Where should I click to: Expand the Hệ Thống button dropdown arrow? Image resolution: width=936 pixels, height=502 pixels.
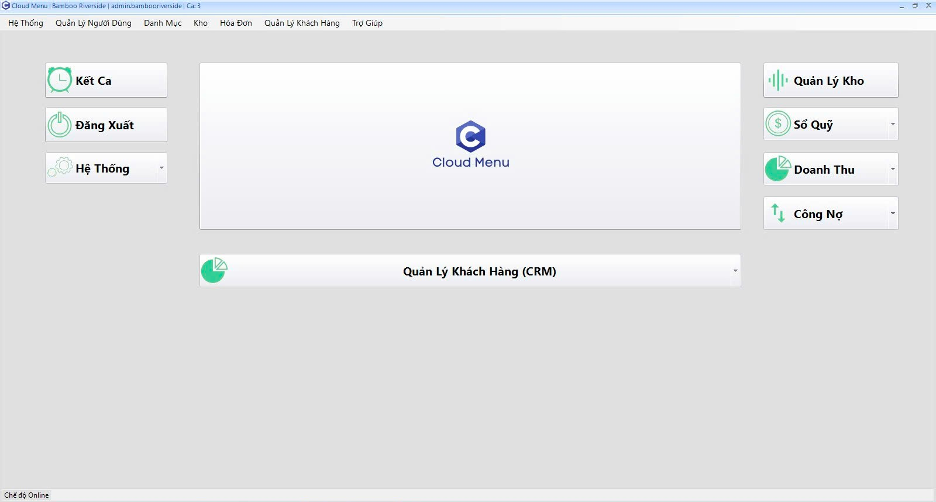pos(161,168)
